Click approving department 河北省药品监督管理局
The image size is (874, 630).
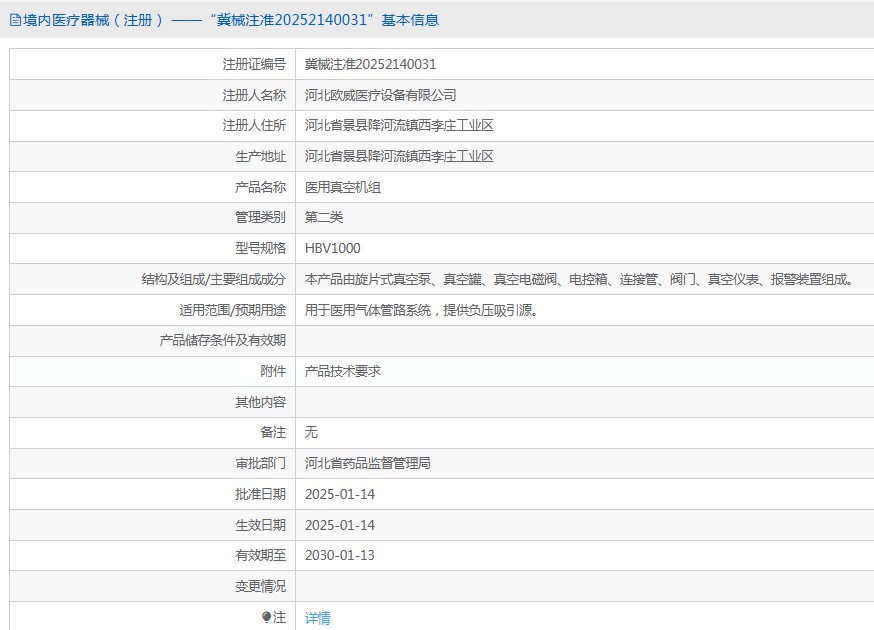click(x=368, y=463)
